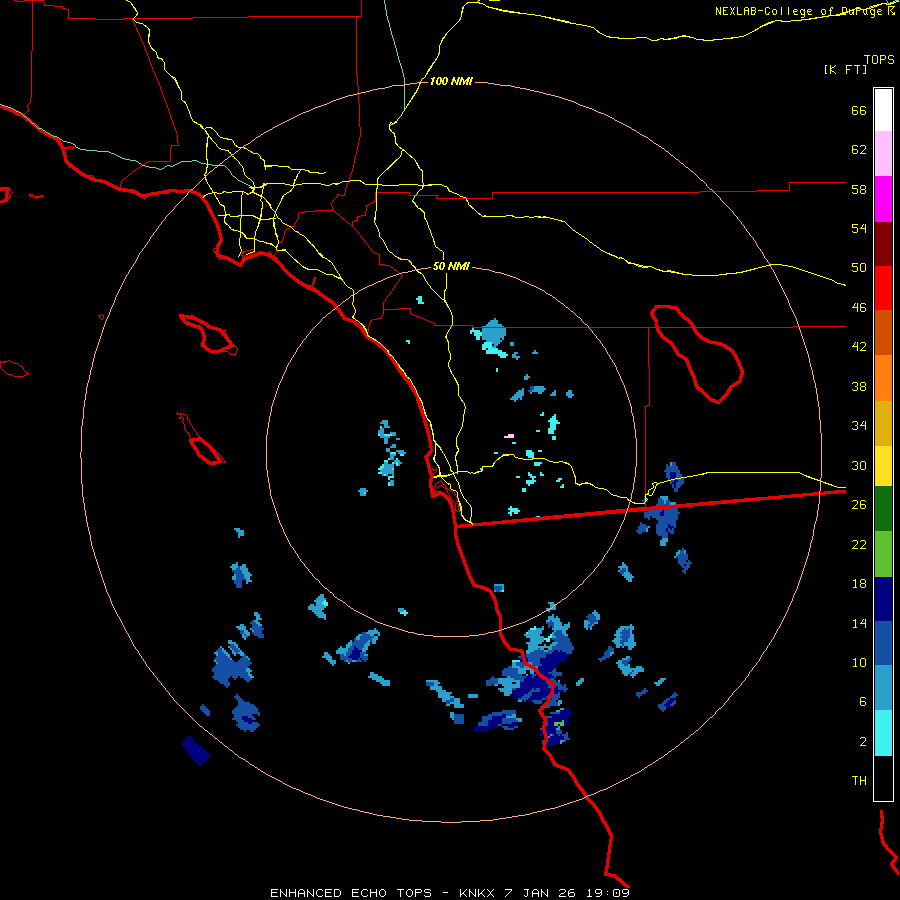This screenshot has width=900, height=900.
Task: Click the gold legend swatch
Action: coord(883,423)
